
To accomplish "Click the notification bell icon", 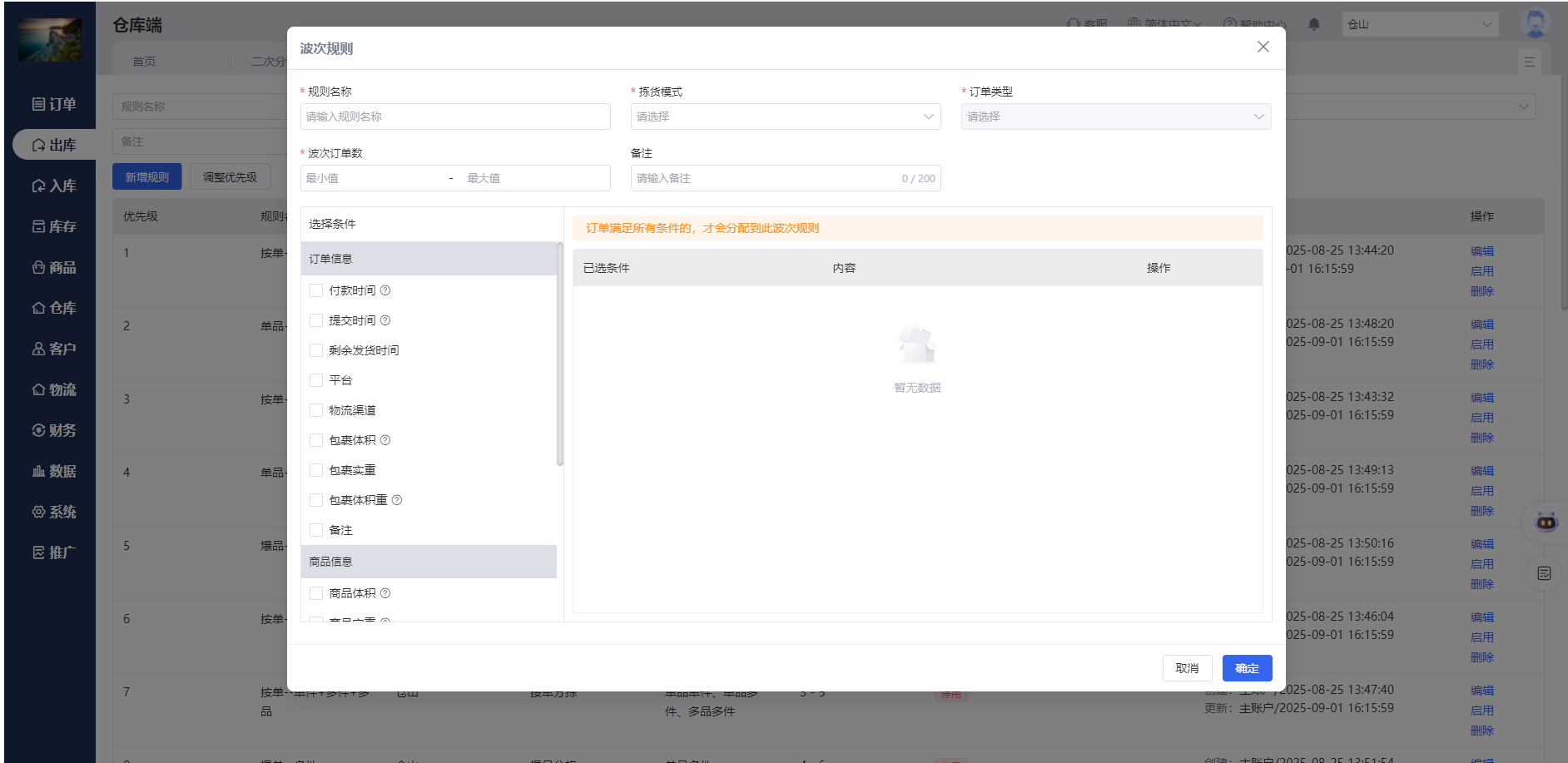I will pyautogui.click(x=1314, y=24).
